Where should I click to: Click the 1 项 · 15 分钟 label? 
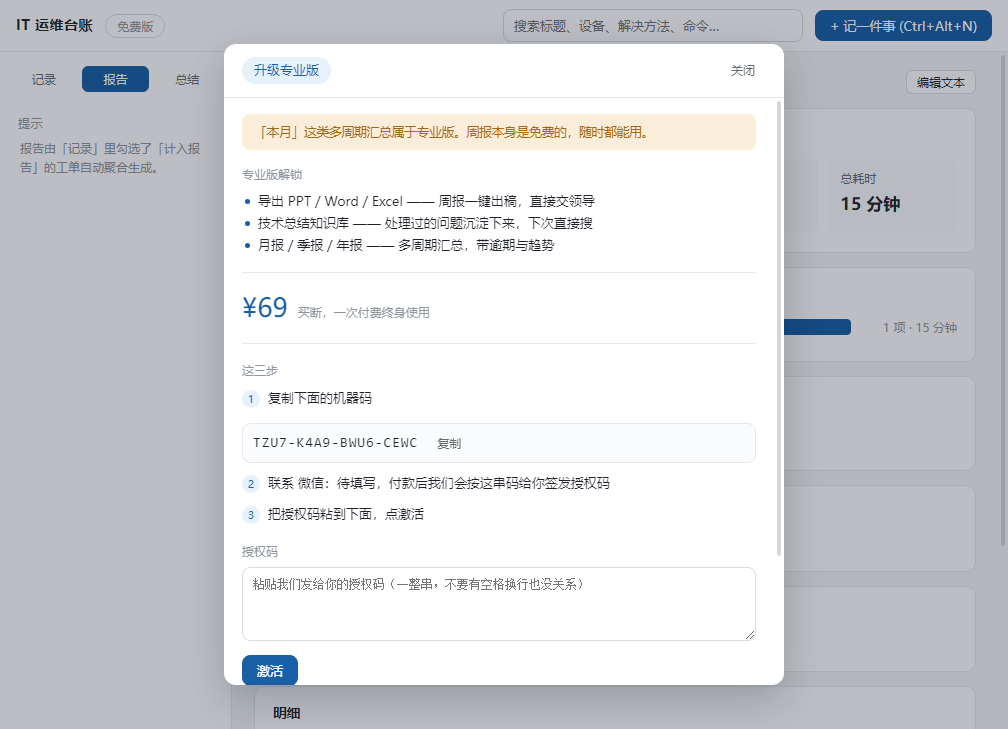[x=919, y=328]
